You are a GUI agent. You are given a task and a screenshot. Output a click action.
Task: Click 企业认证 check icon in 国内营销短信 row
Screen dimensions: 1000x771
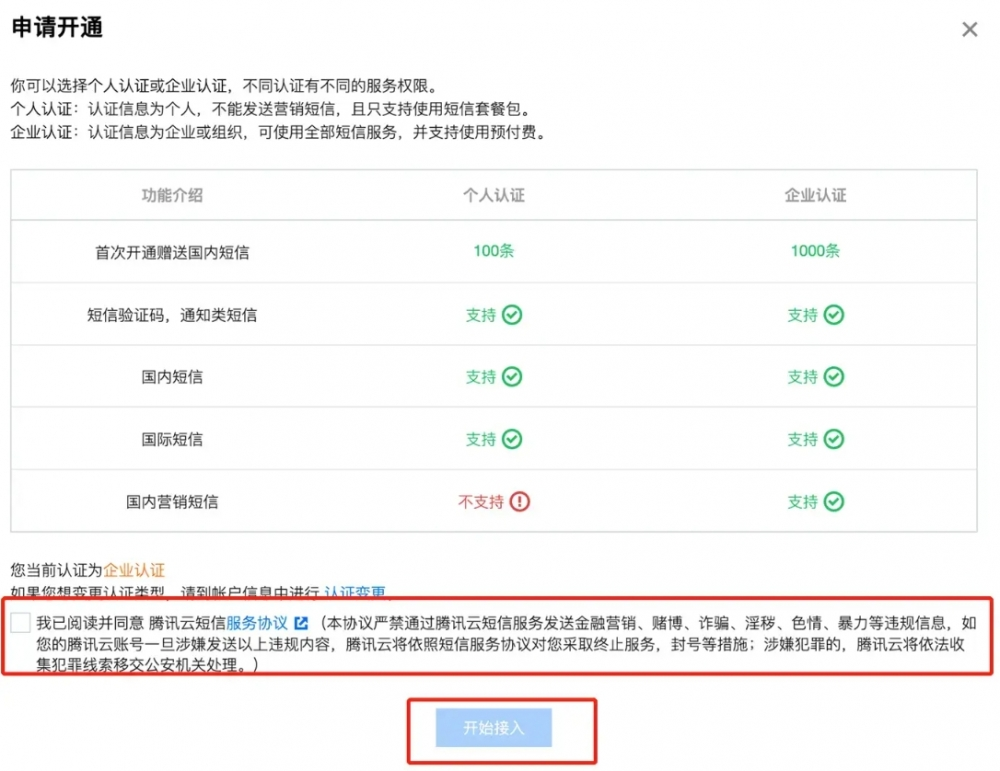[x=833, y=502]
